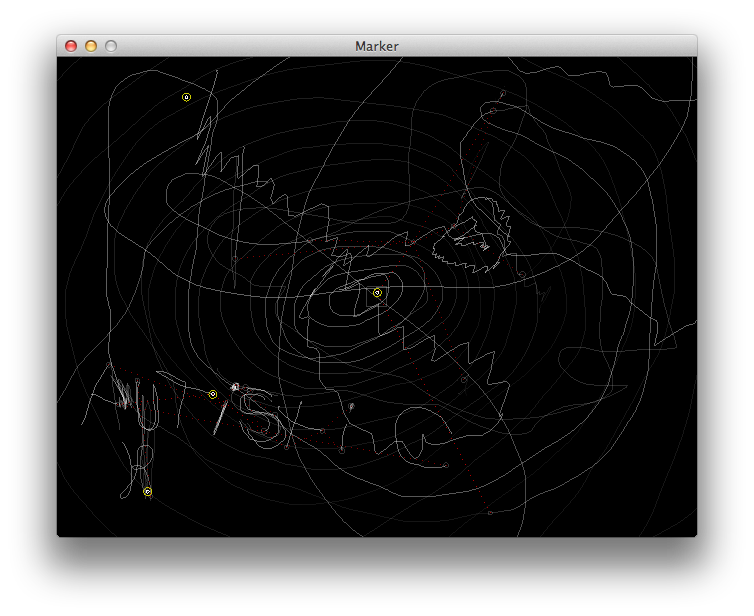Screen dimensions: 754x616
Task: Select the small pin node above the handwritten C
Action: click(352, 407)
